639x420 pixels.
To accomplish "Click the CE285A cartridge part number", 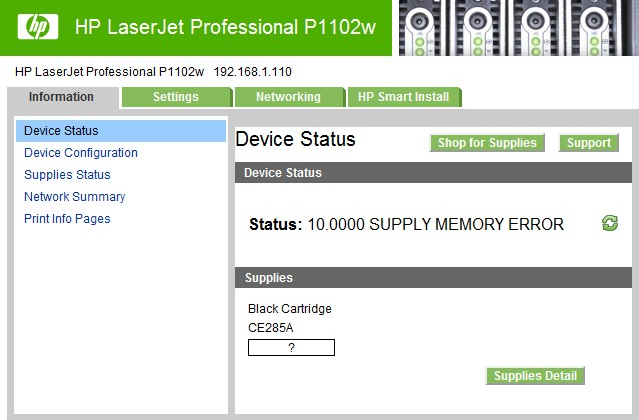I will click(x=271, y=328).
